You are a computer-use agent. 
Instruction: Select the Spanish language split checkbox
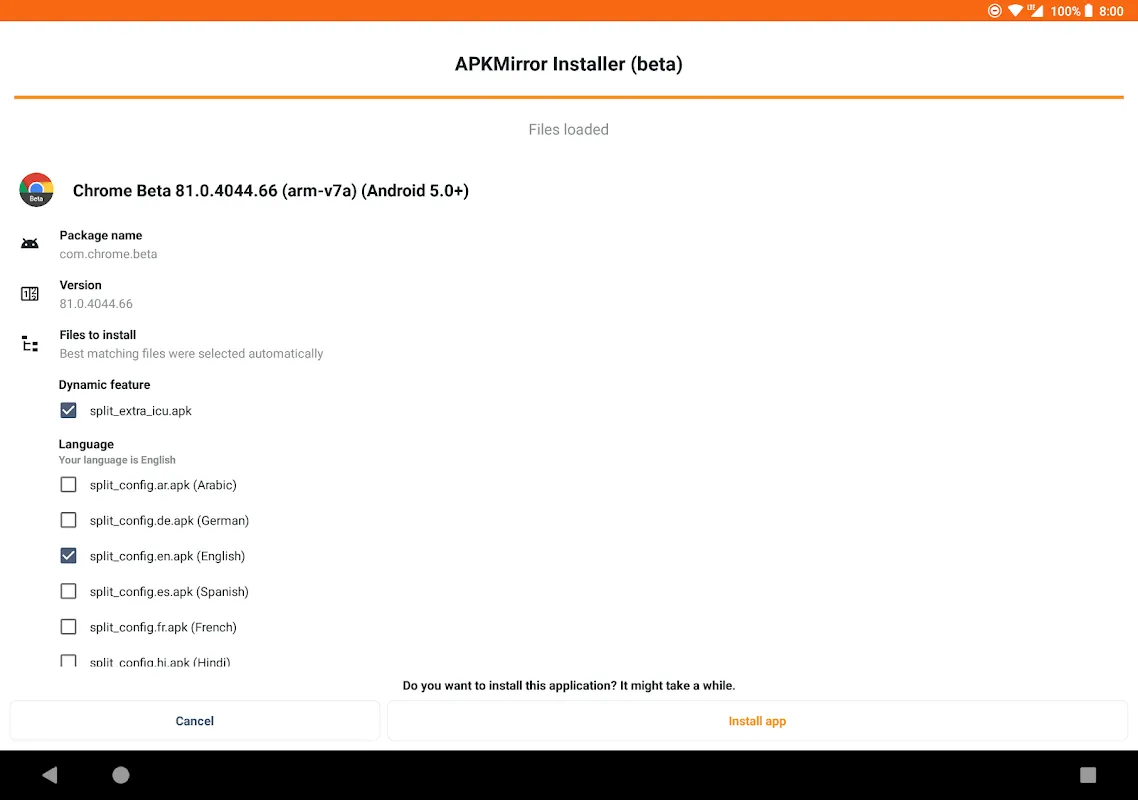68,591
